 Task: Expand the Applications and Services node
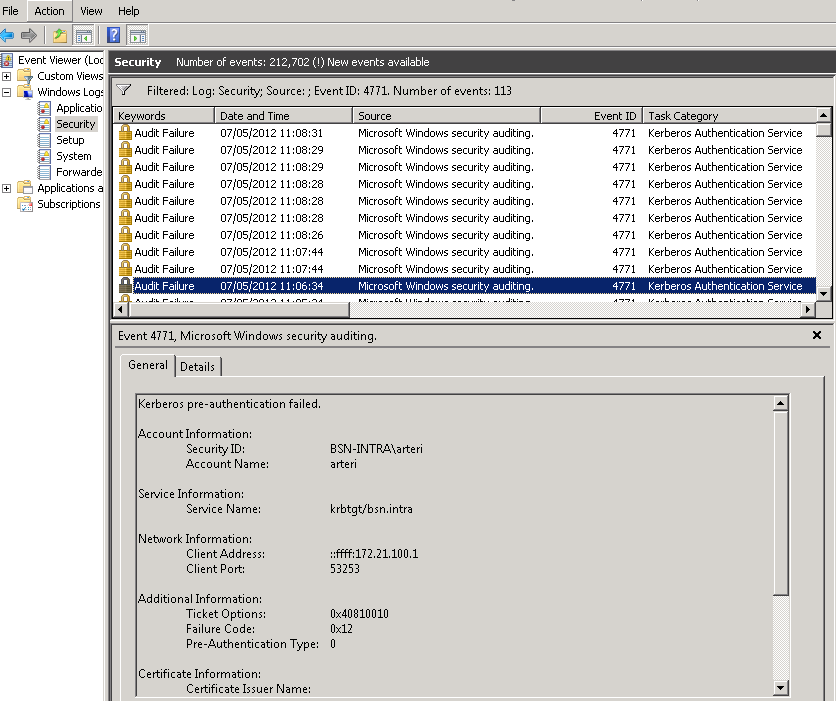(7, 188)
